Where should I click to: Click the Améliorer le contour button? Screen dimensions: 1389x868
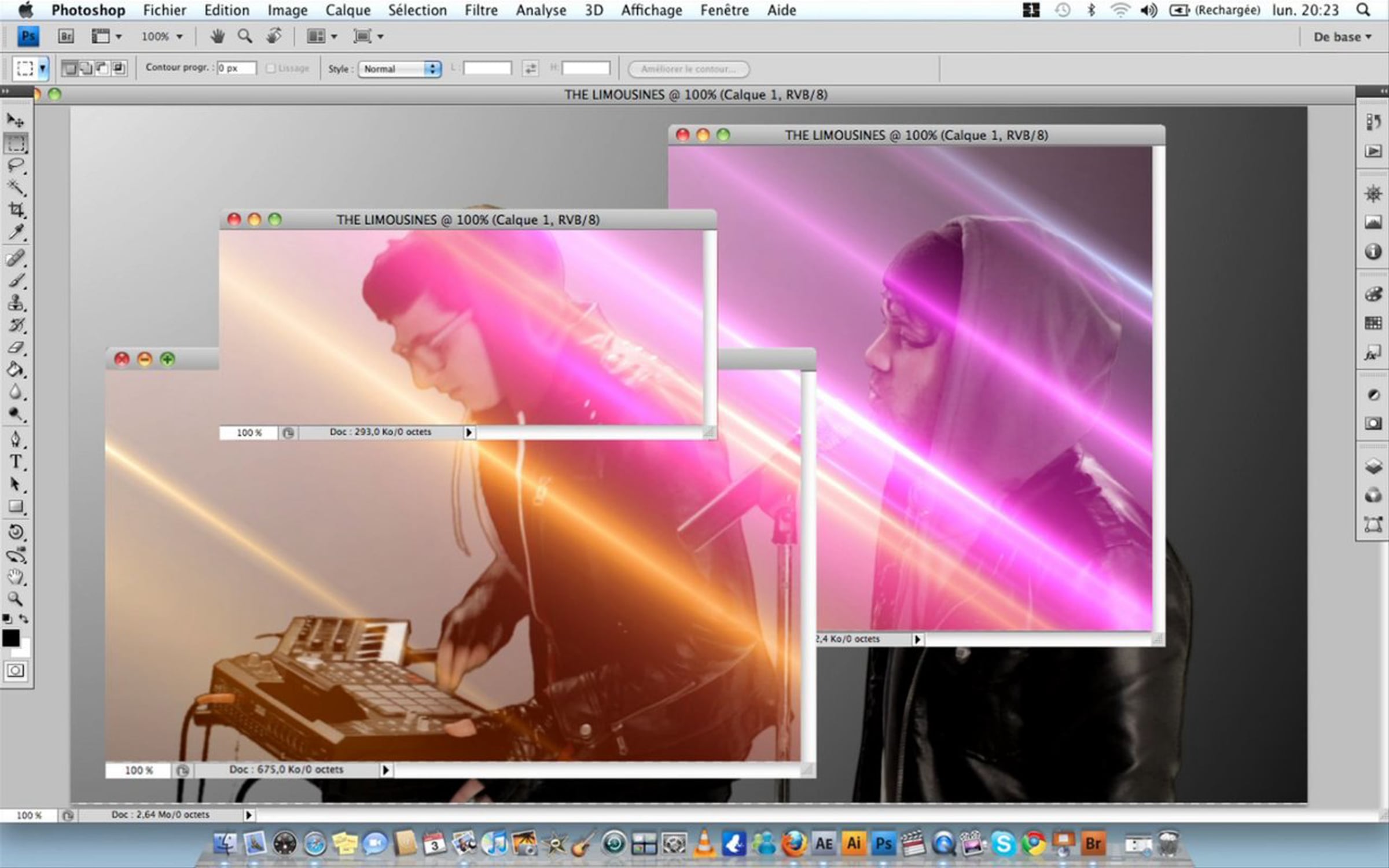point(689,69)
